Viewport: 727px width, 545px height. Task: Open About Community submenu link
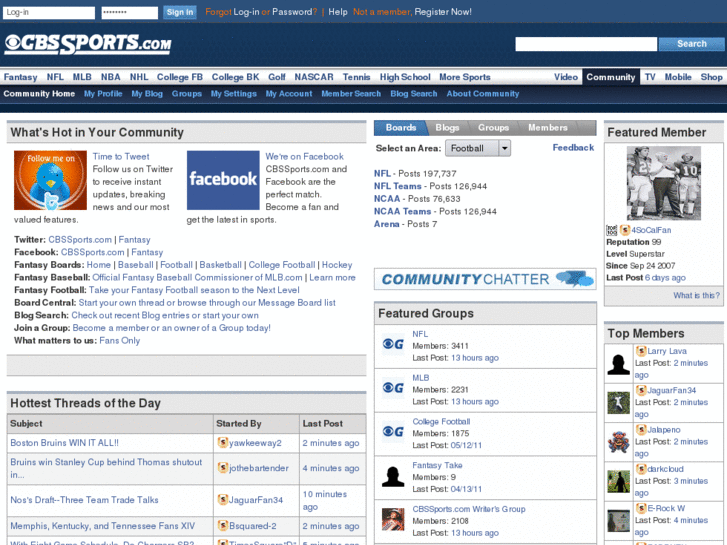coord(483,94)
